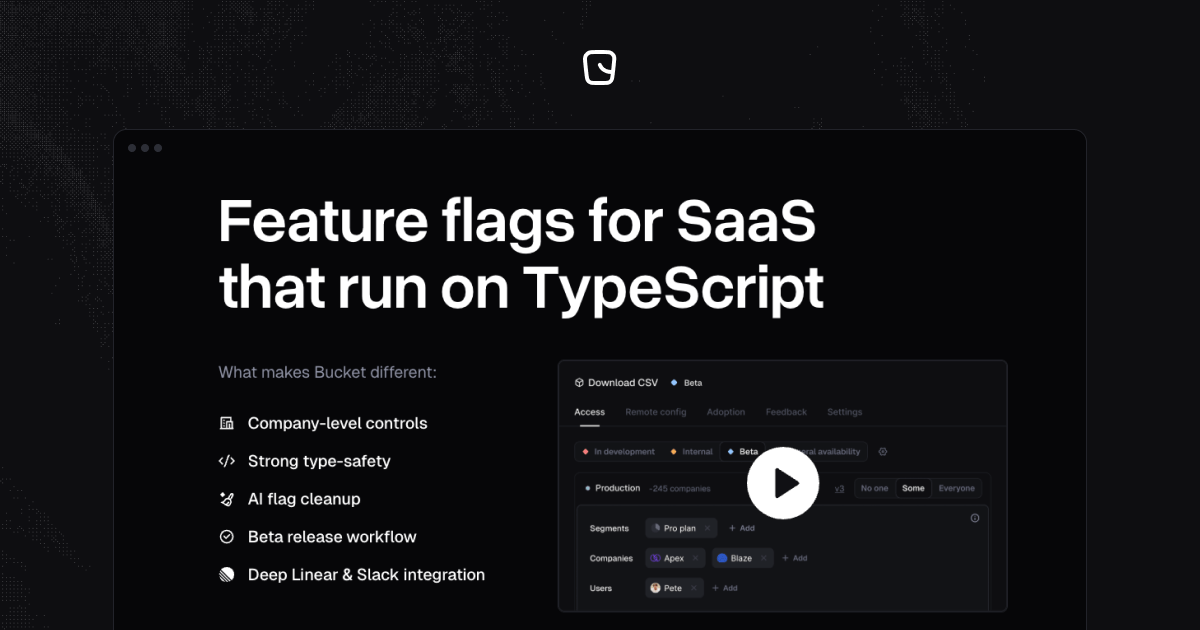This screenshot has height=630, width=1200.
Task: Add a company in Companies row
Action: point(794,558)
